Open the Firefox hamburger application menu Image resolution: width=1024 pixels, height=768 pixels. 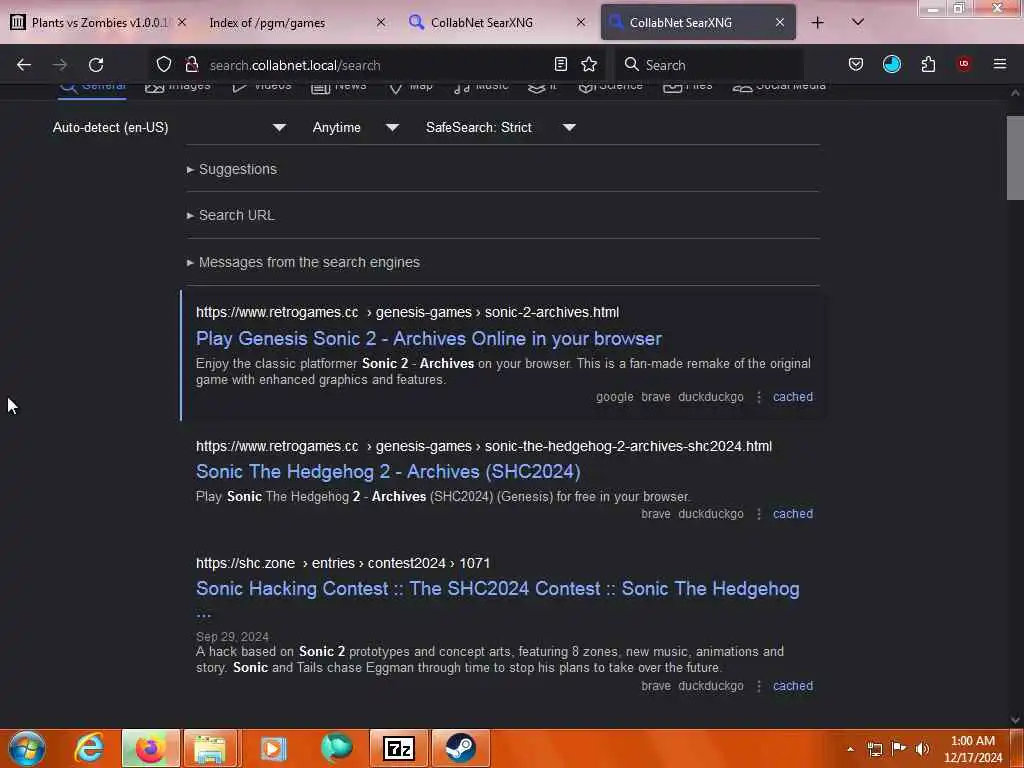point(1000,64)
